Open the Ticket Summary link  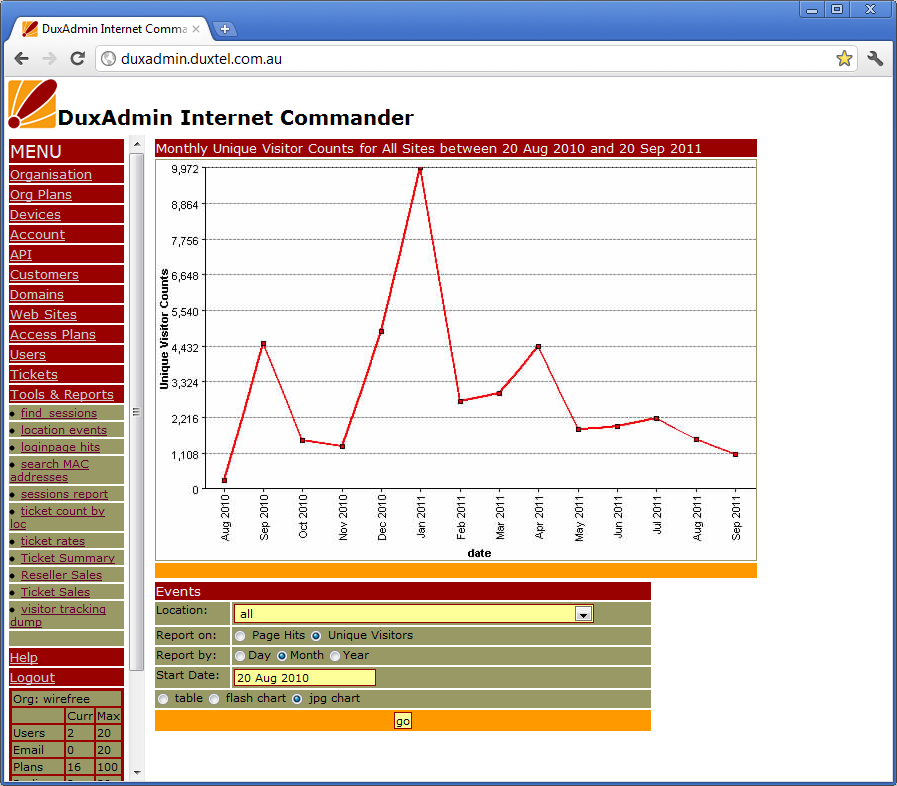[x=68, y=558]
